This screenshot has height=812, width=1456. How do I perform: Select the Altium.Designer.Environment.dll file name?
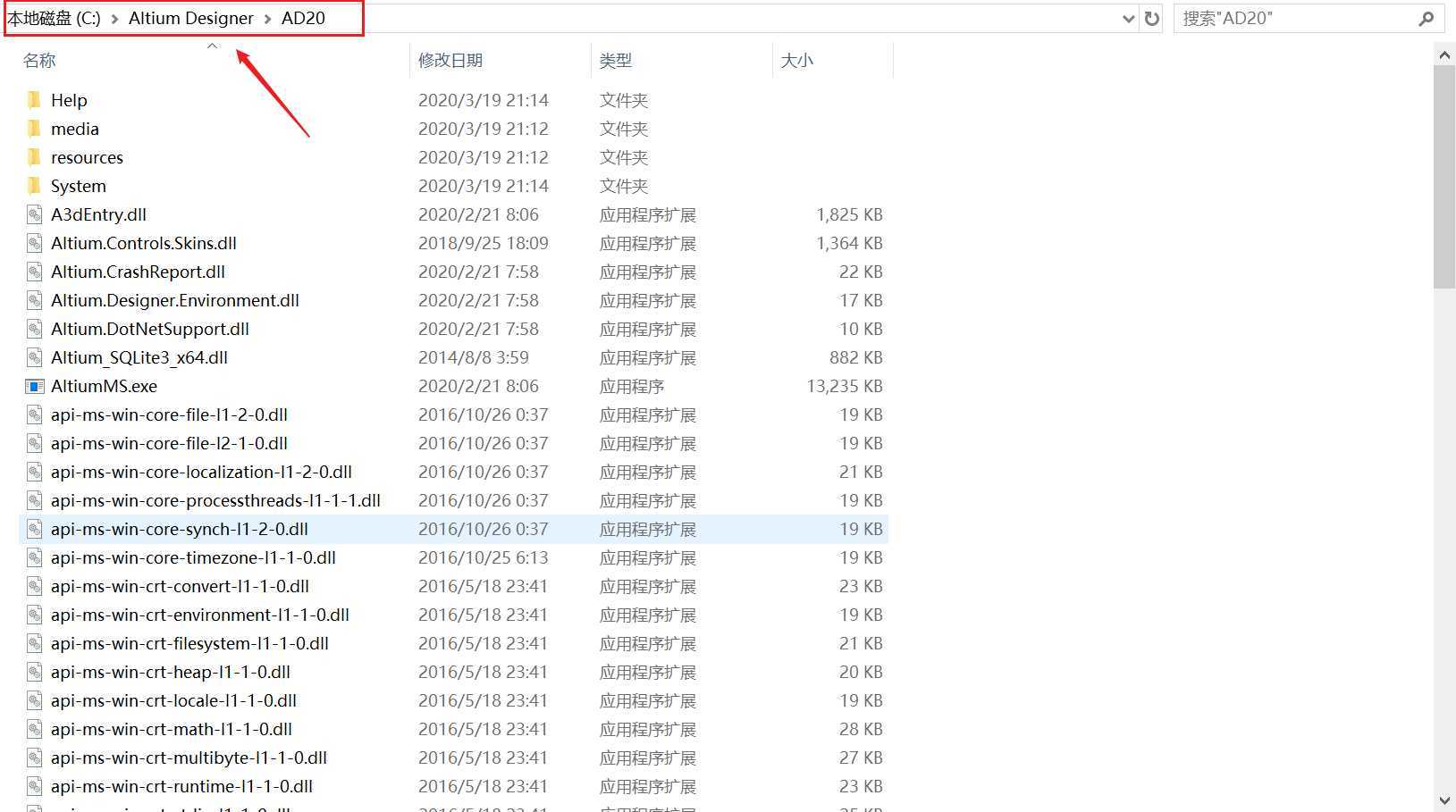[x=175, y=300]
